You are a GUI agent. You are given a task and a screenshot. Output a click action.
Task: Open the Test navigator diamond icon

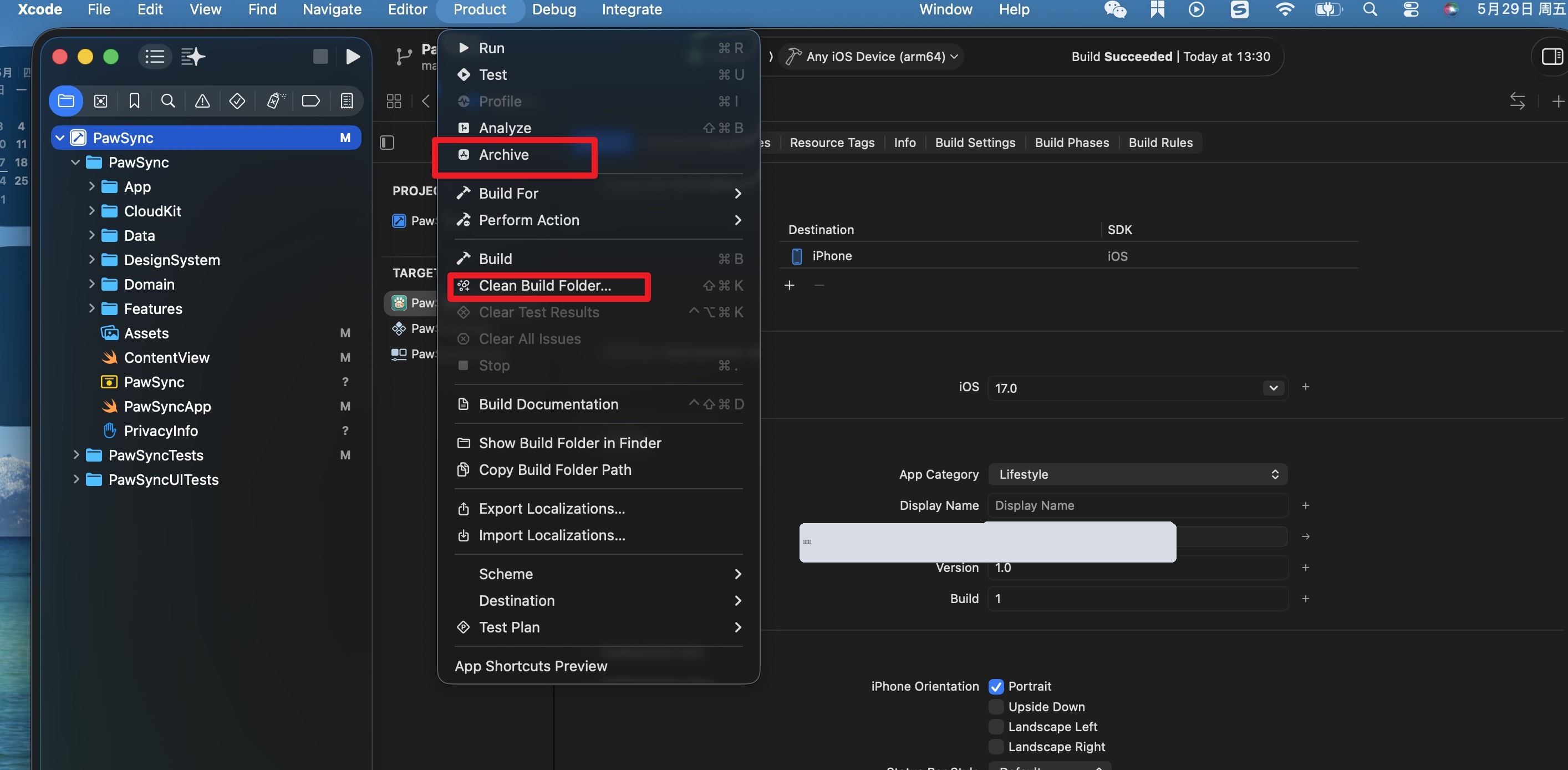point(237,100)
